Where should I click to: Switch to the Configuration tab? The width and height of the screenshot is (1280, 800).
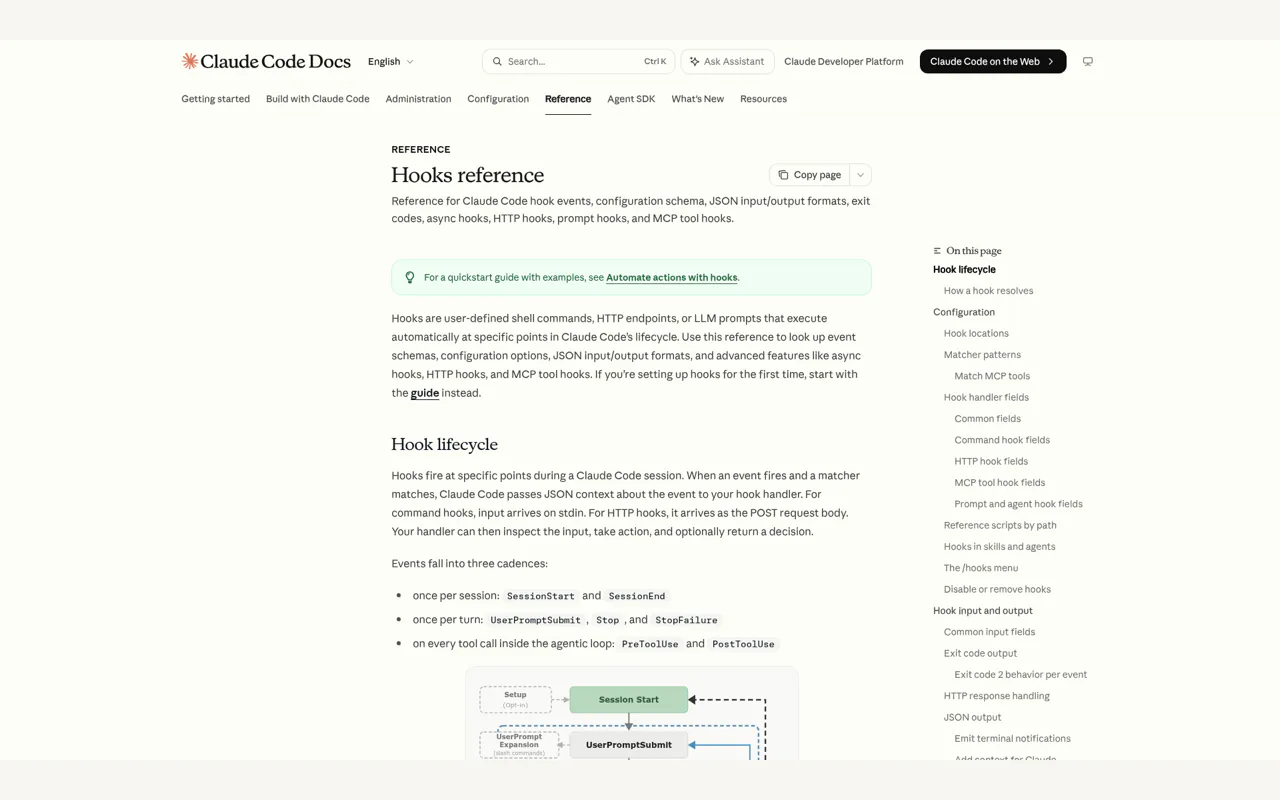coord(498,99)
